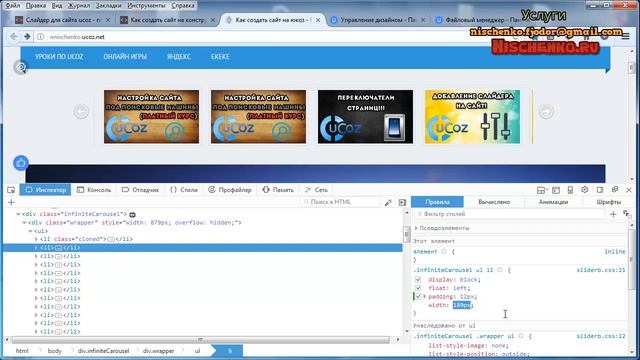The width and height of the screenshot is (640, 360).
Task: Click the event badge beside infiniteCarousel div
Action: [x=132, y=214]
